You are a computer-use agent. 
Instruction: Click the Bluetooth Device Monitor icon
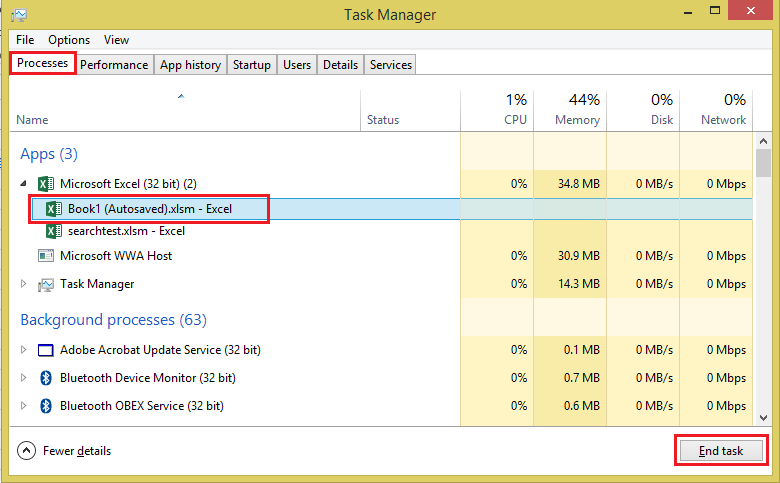[46, 378]
